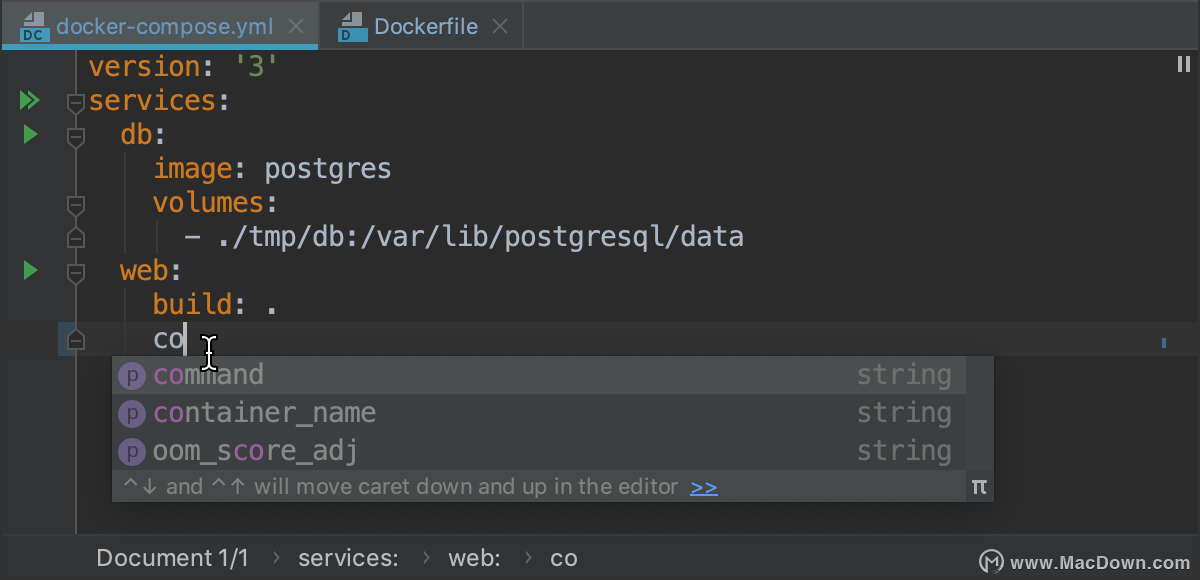
Task: Run the web service gutter arrow
Action: (30, 270)
